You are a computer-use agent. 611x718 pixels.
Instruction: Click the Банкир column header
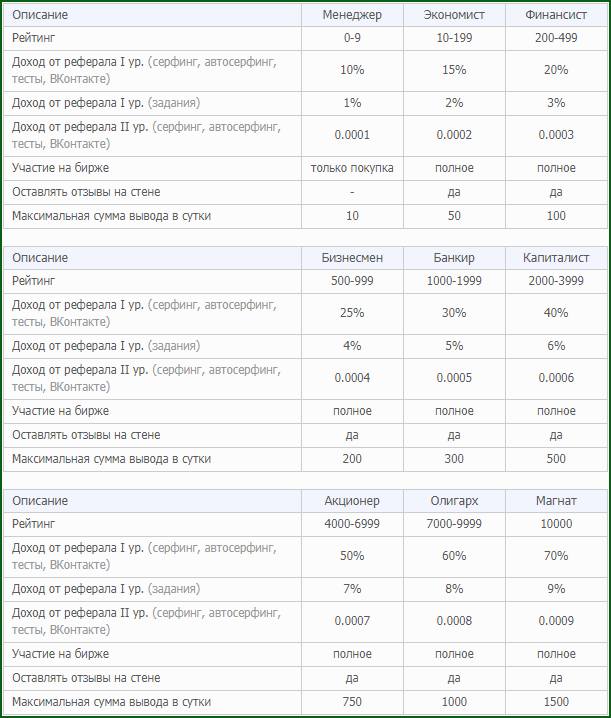coord(454,258)
